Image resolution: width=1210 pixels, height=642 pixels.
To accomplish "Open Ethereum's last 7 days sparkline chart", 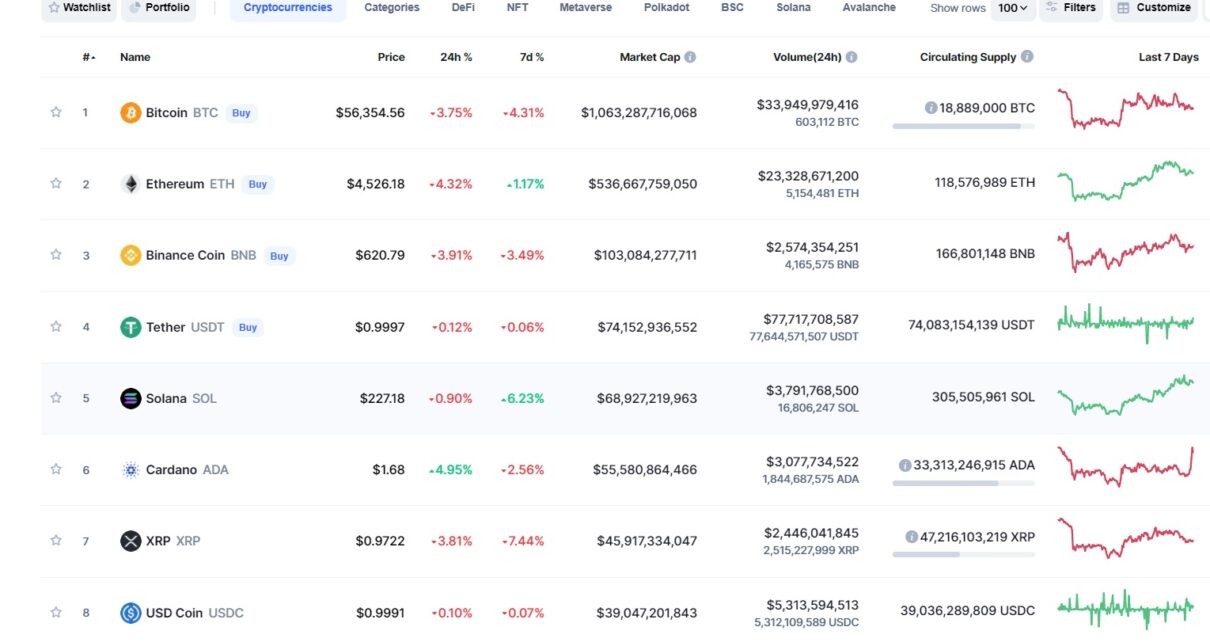I will (1126, 181).
